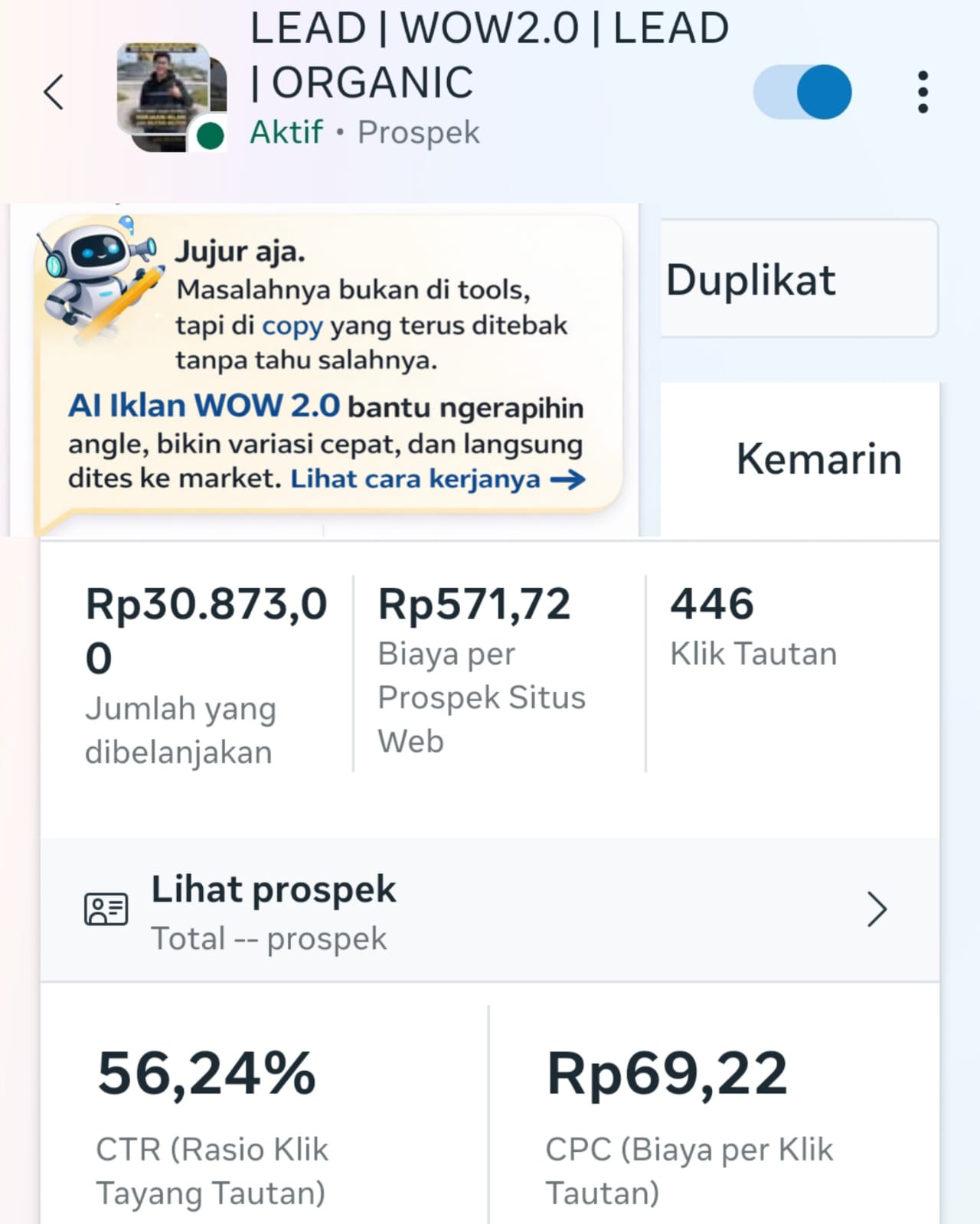Tap the campaign title LEAD | WOW2.0
Image resolution: width=980 pixels, height=1224 pixels.
[488, 55]
